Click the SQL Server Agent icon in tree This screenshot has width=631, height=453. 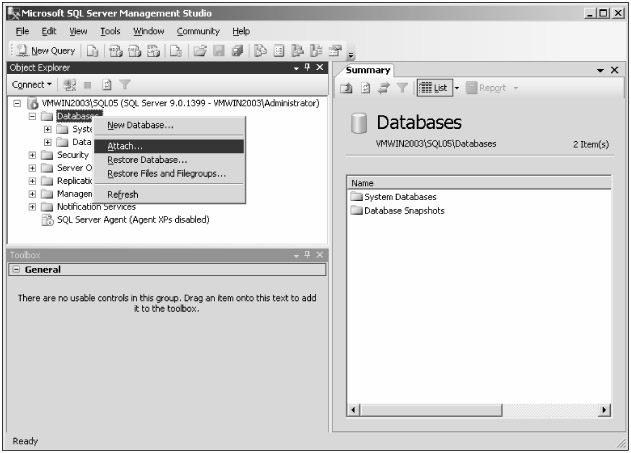click(47, 220)
